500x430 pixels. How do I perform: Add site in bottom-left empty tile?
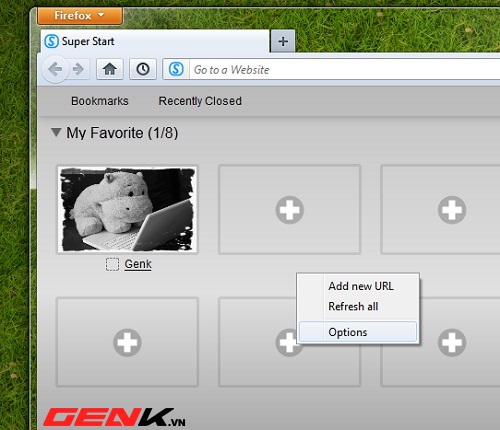pos(127,342)
